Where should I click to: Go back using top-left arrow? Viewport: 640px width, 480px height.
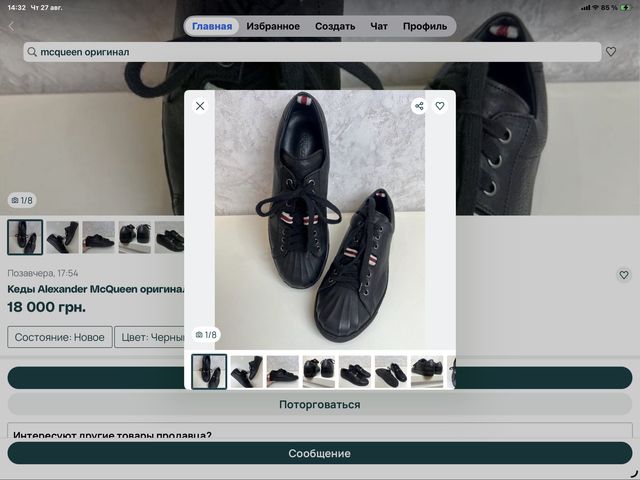pos(11,26)
